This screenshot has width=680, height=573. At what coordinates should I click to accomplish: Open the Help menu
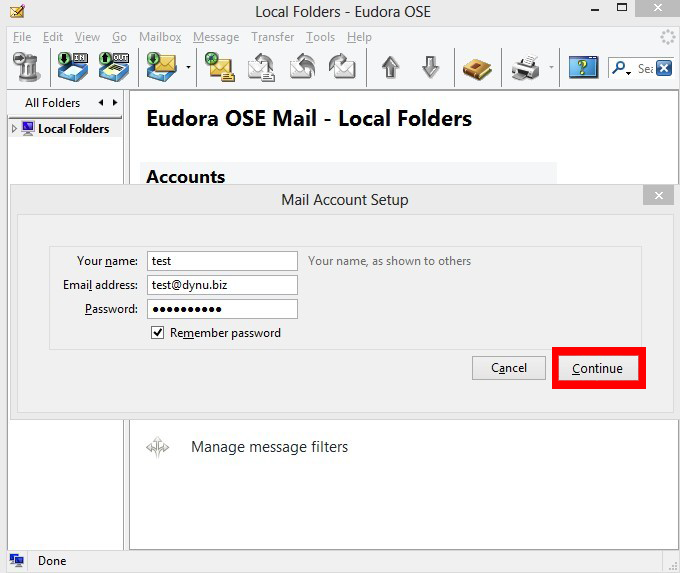(x=359, y=37)
